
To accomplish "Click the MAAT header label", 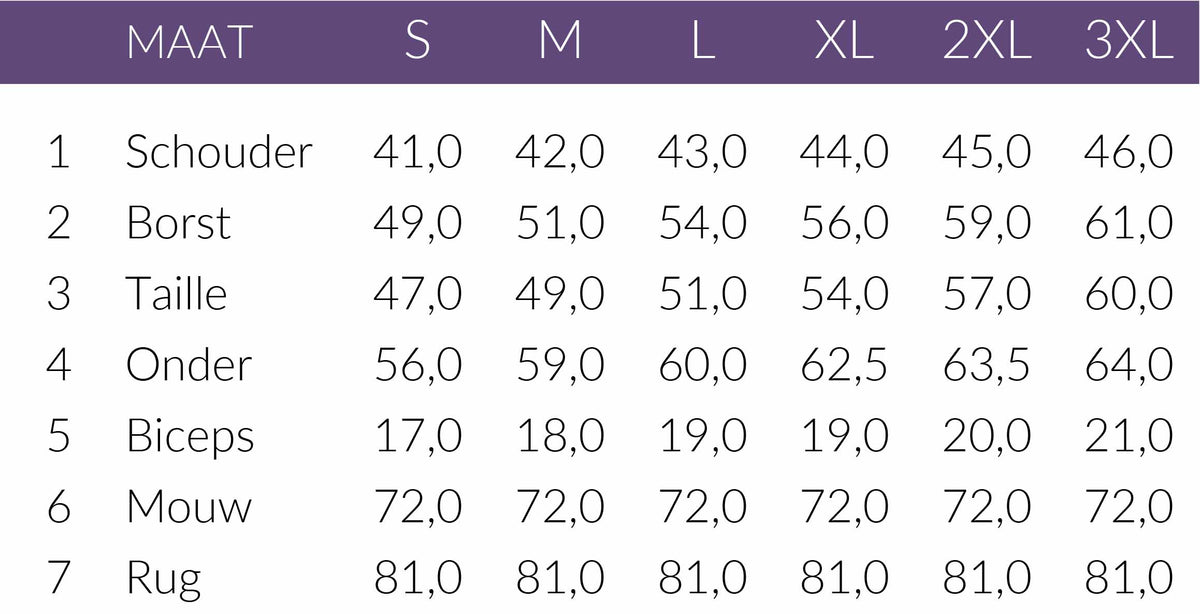I will click(x=189, y=42).
